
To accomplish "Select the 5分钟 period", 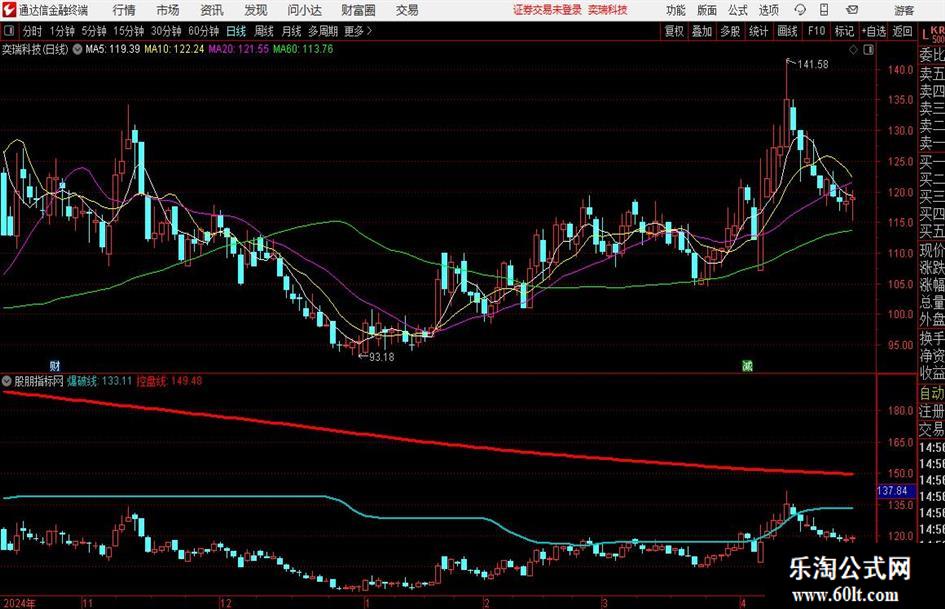I will pyautogui.click(x=93, y=31).
